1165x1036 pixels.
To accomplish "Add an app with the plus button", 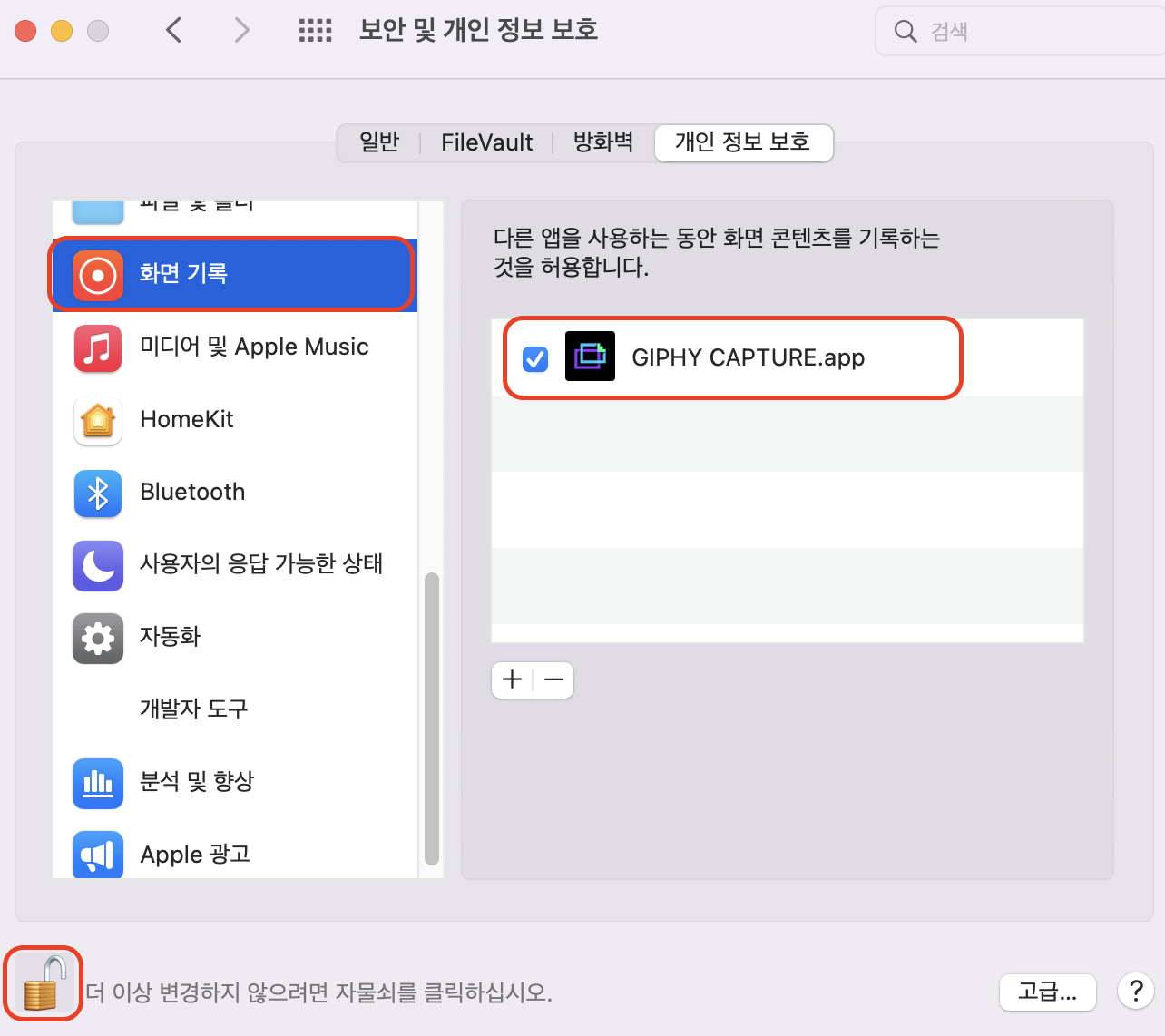I will pos(513,679).
